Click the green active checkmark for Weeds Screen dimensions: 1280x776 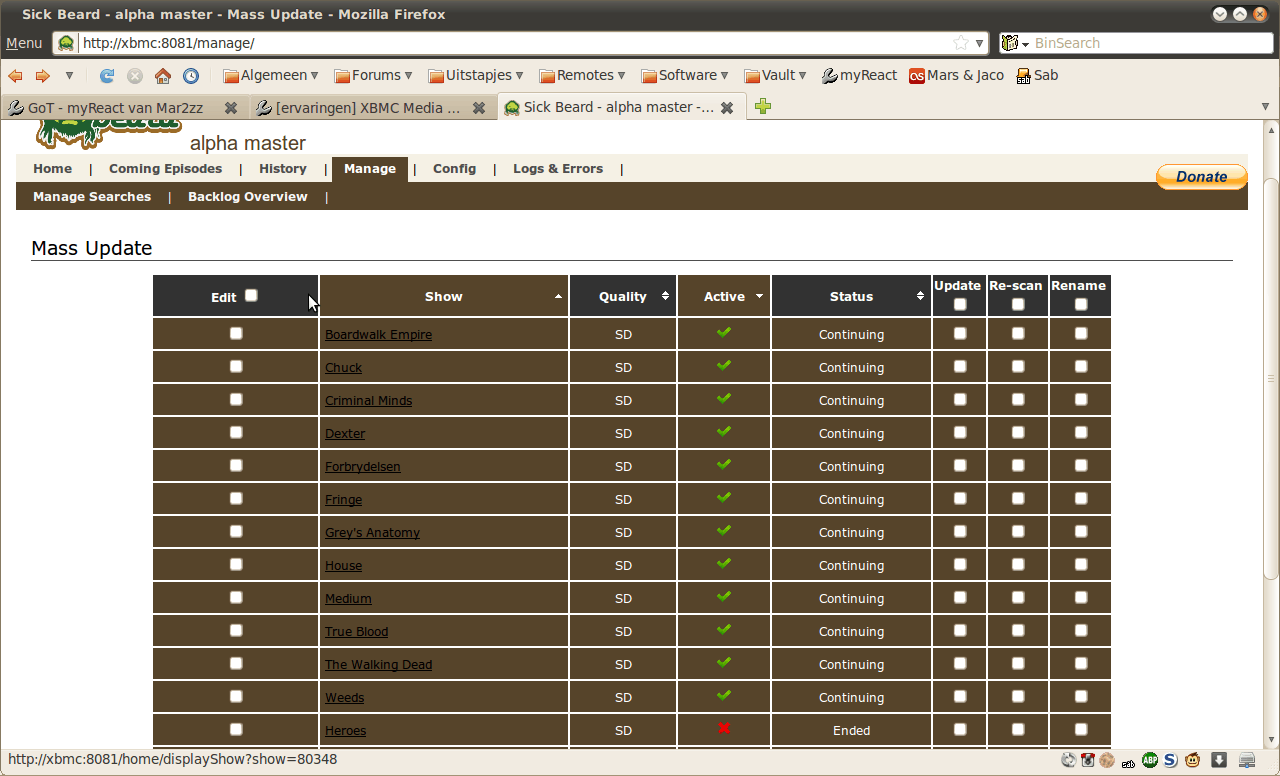pos(724,695)
